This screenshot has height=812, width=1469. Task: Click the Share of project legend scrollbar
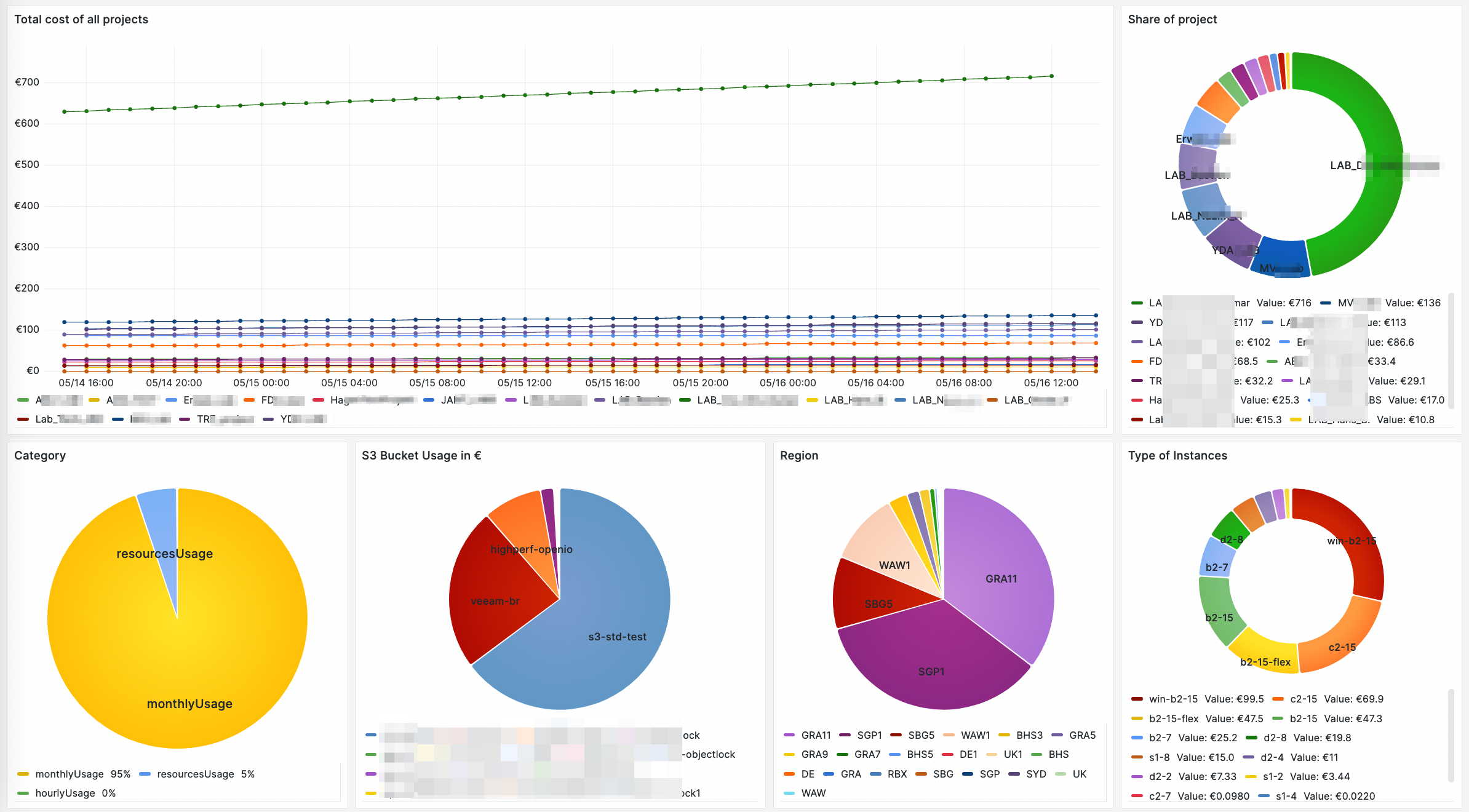coord(1451,351)
